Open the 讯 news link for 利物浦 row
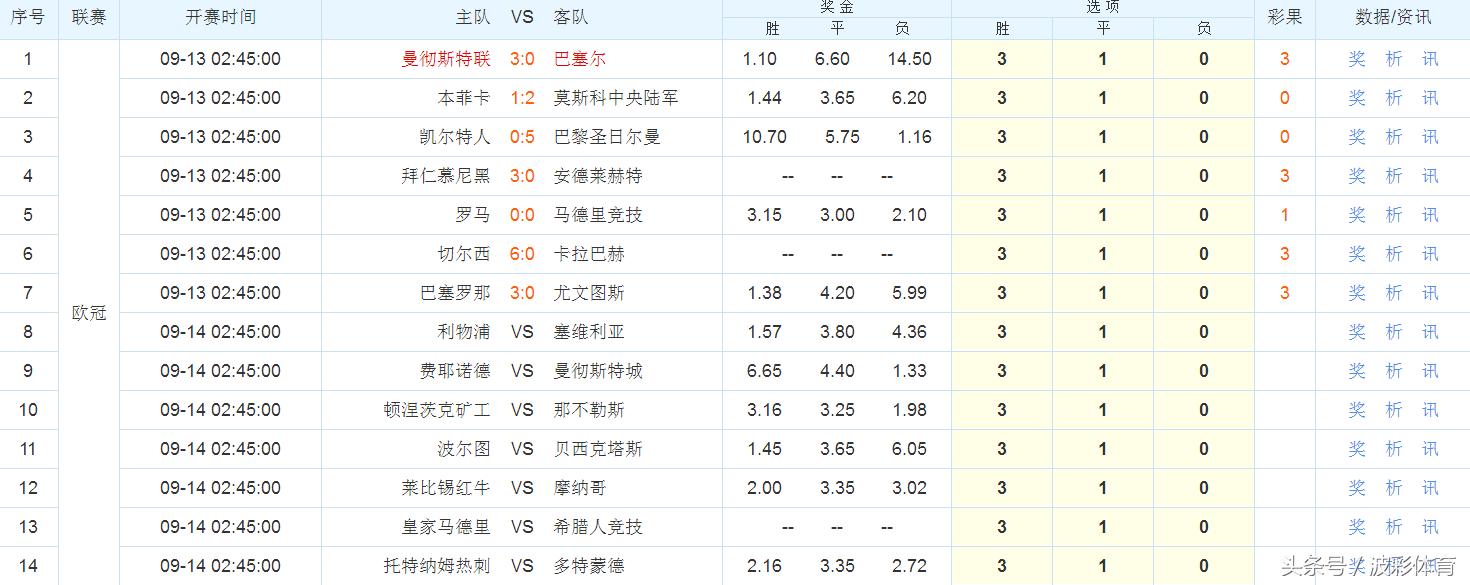Image resolution: width=1470 pixels, height=585 pixels. (x=1430, y=332)
